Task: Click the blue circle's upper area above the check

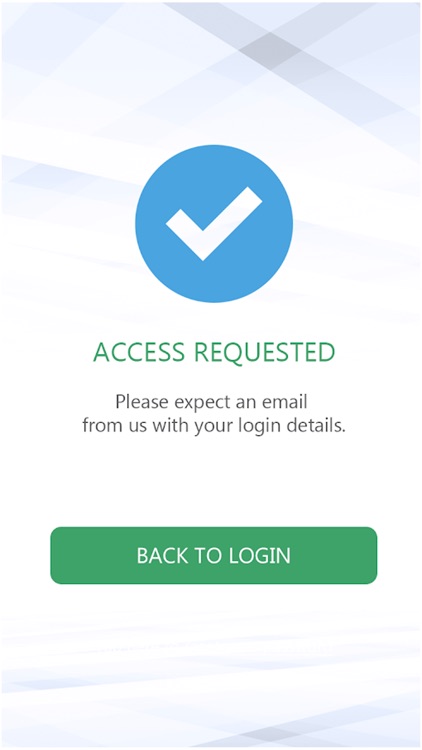Action: pyautogui.click(x=214, y=165)
